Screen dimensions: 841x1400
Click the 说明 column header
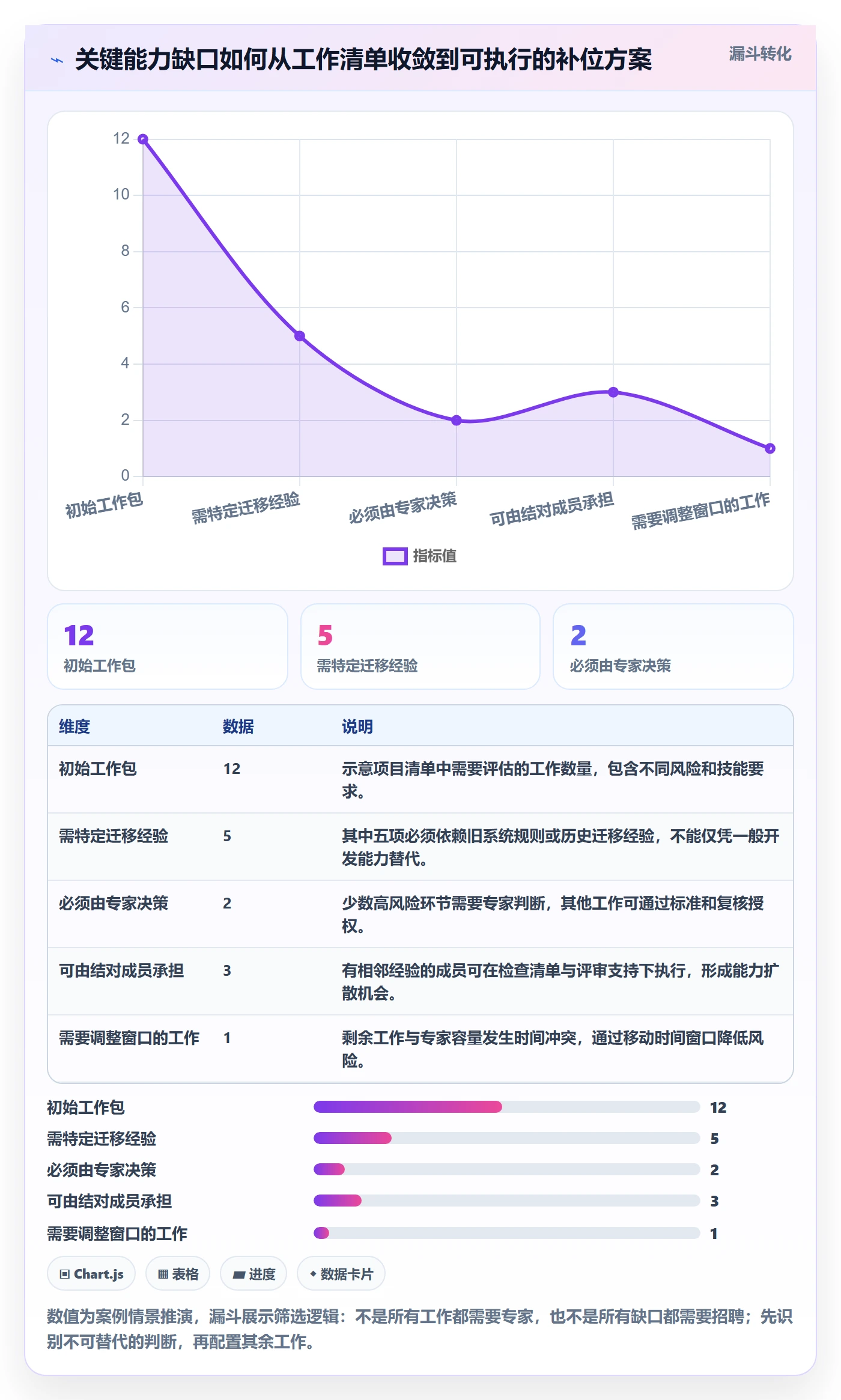click(357, 726)
